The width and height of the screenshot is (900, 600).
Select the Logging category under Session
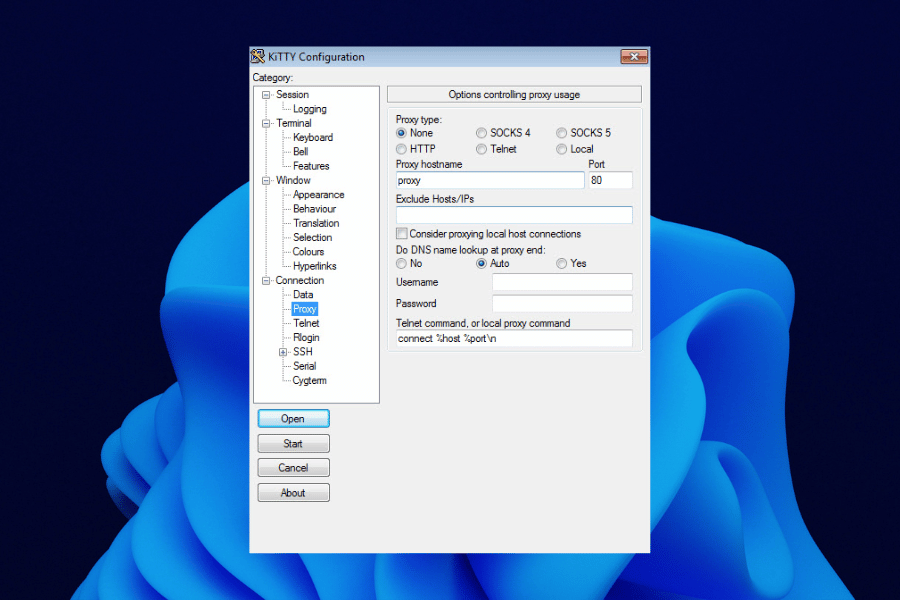click(x=311, y=108)
